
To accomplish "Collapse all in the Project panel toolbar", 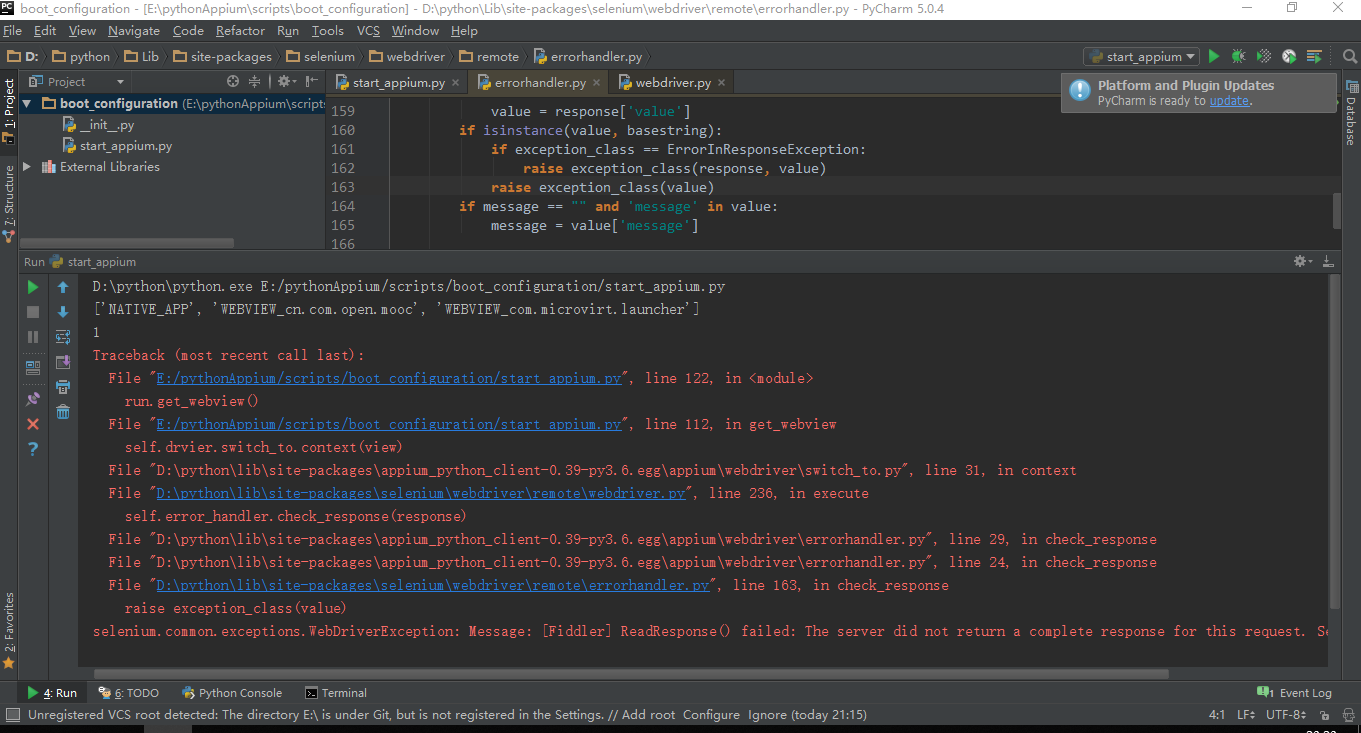I will (254, 82).
